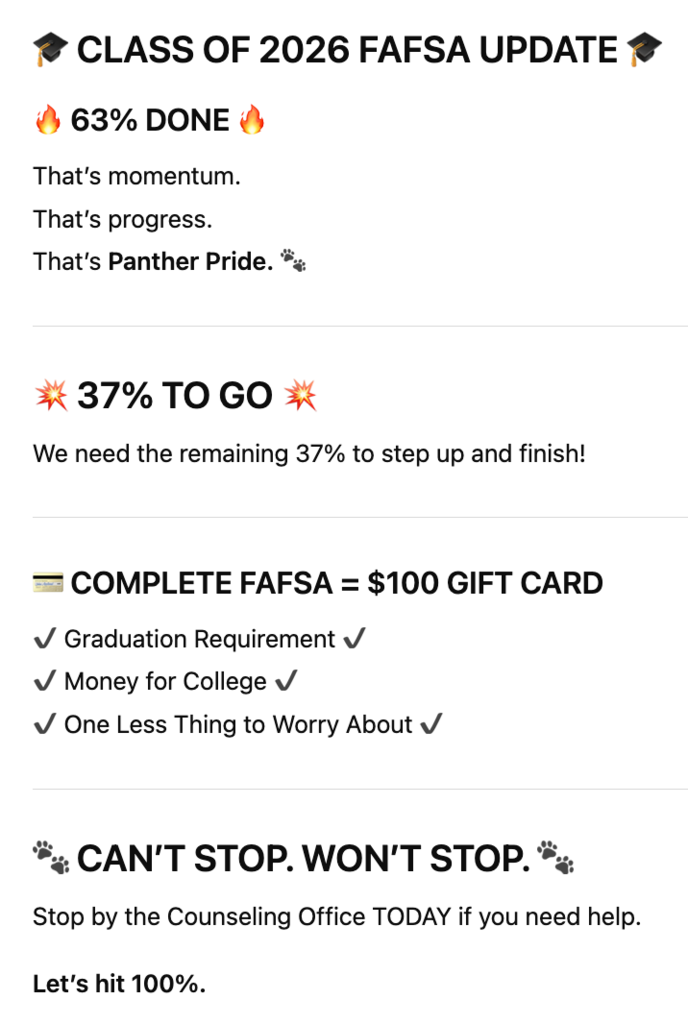Click the checkmark before One Less Thing
This screenshot has width=688, height=1024.
(45, 725)
